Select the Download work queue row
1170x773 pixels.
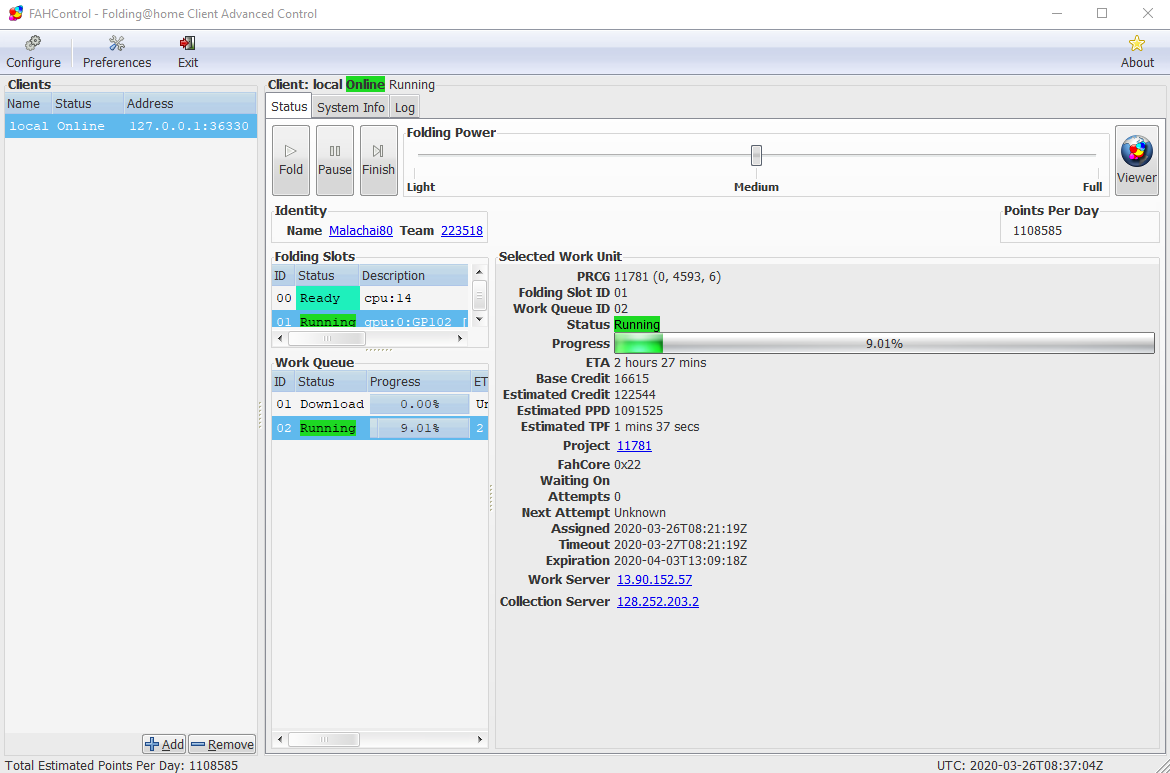pyautogui.click(x=368, y=404)
